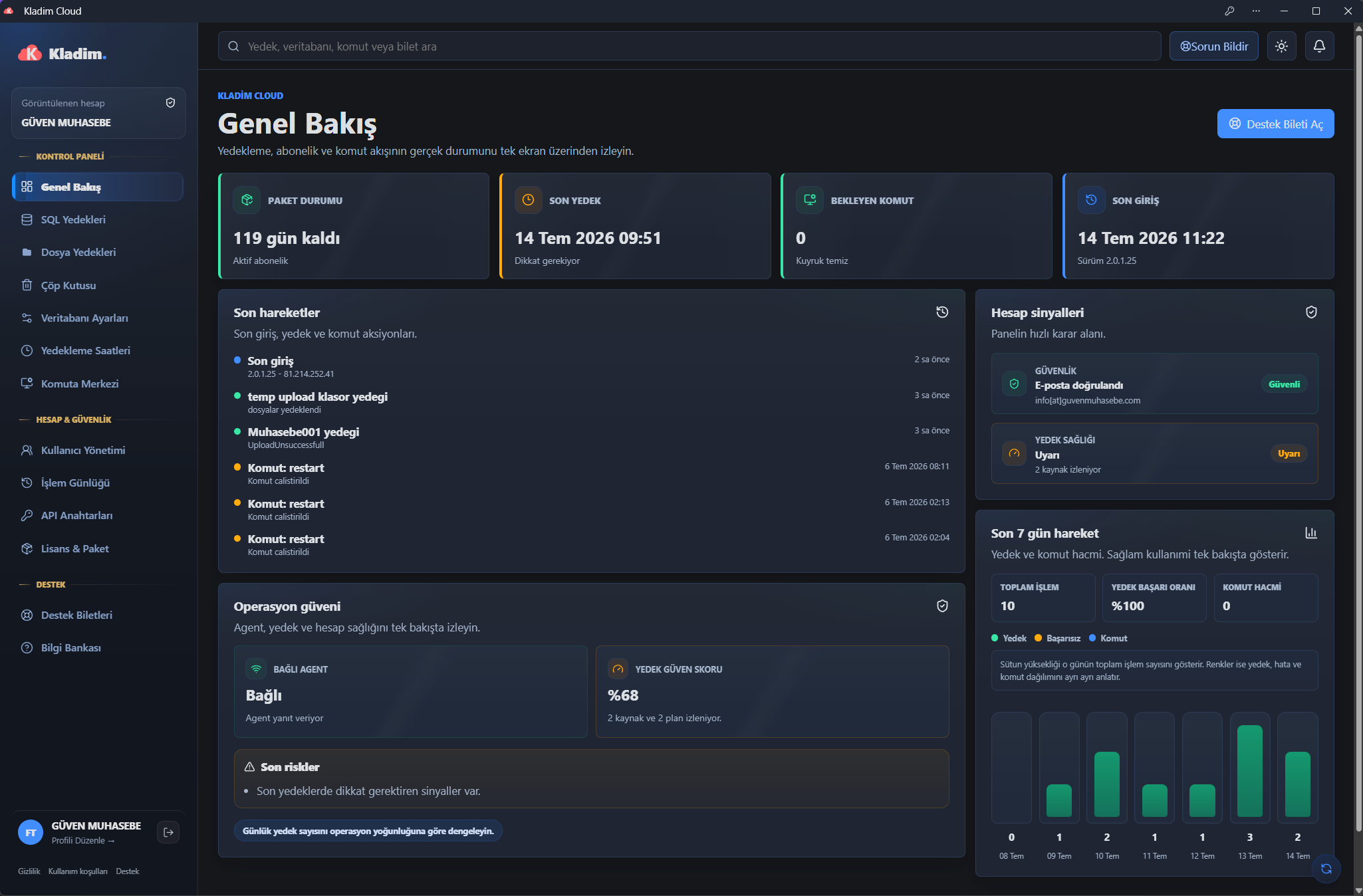Click the "temp upload klasor yedegi" row

click(592, 402)
